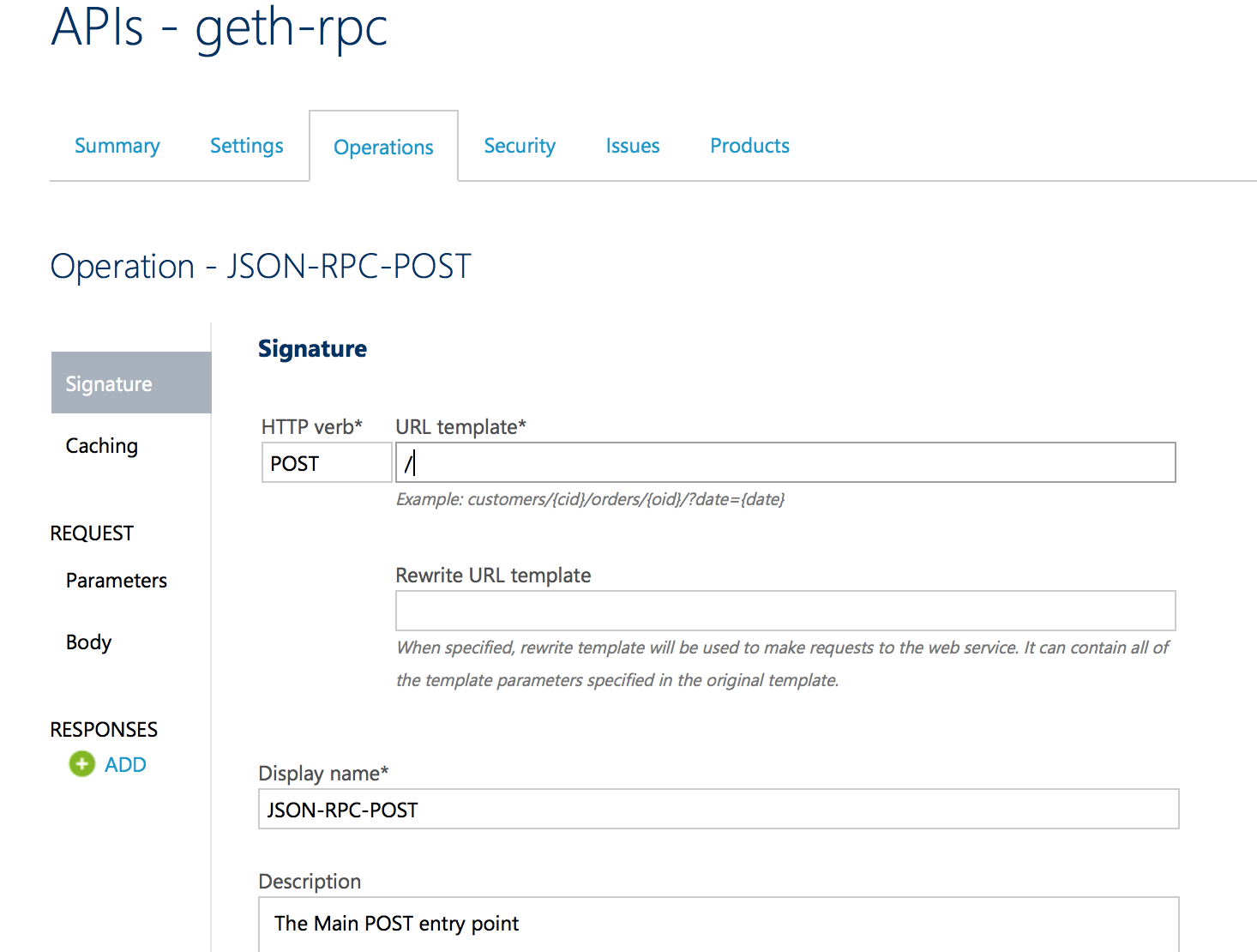
Task: Click the green ADD icon under RESPONSES
Action: pos(81,763)
